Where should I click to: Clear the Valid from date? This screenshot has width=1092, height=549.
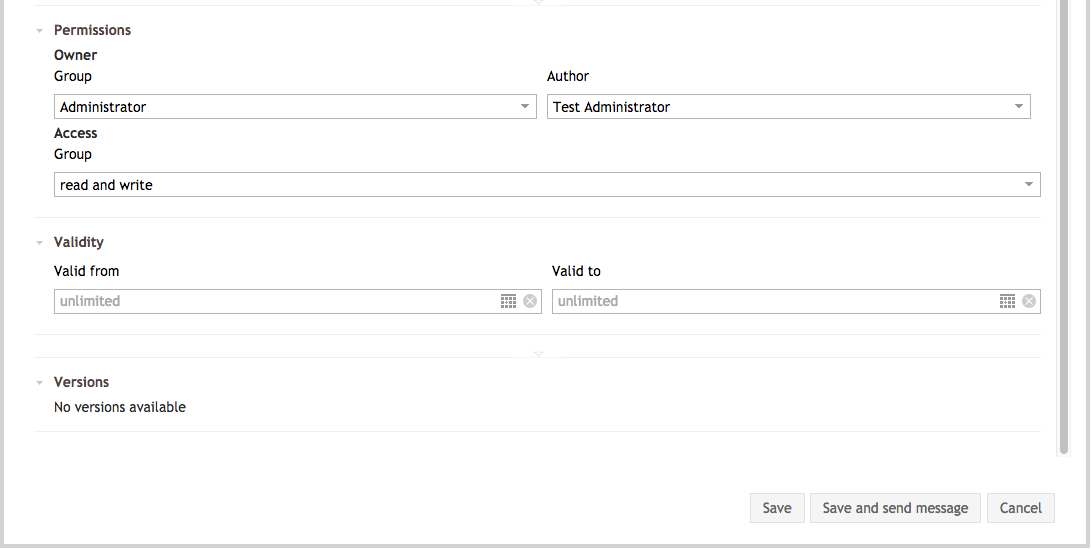(530, 301)
